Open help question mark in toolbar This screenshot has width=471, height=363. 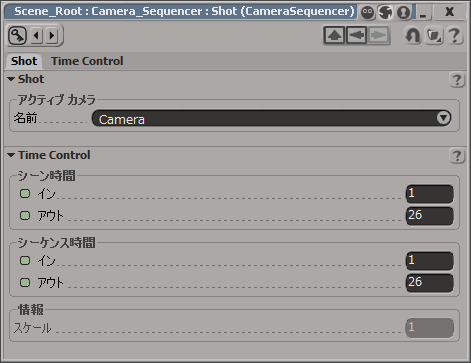tap(454, 35)
